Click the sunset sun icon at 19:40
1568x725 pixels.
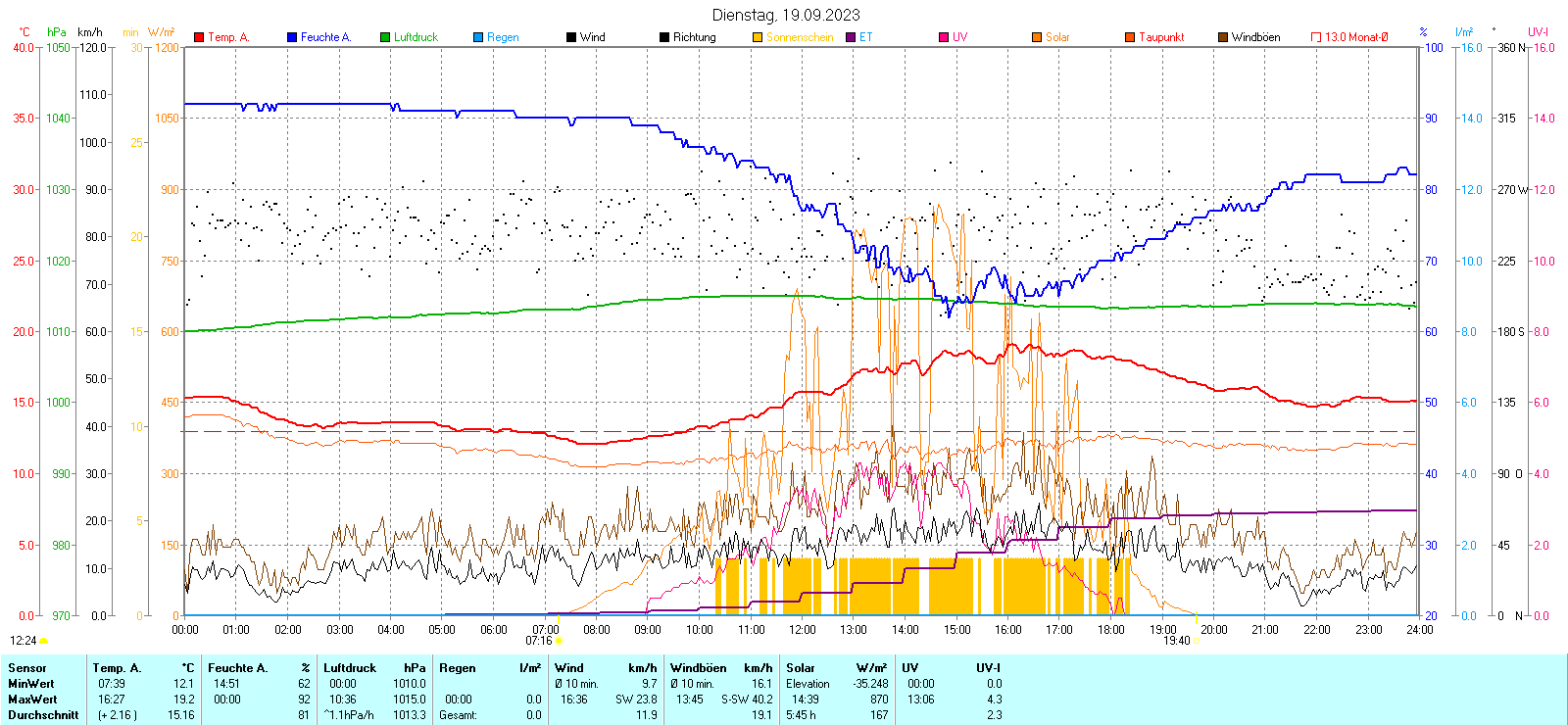1196,642
